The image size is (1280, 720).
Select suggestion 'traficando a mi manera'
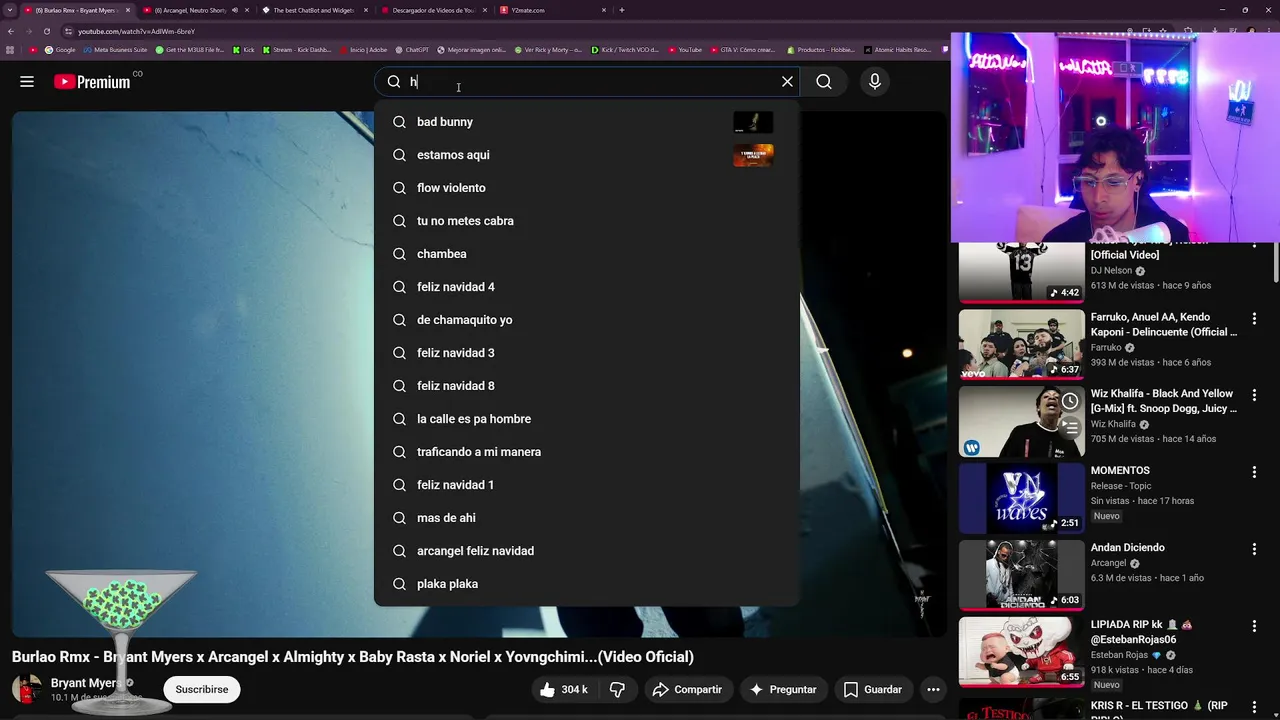tap(587, 452)
